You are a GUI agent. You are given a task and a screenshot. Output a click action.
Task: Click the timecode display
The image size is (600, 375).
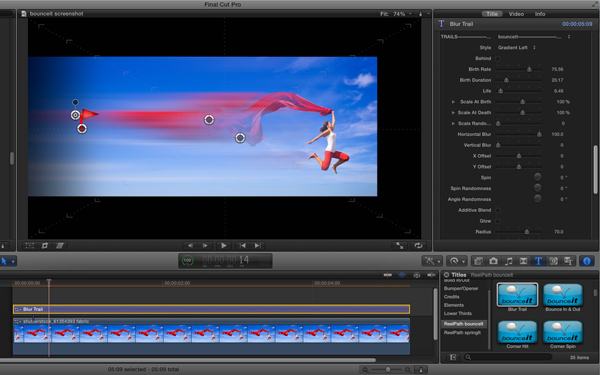(225, 261)
